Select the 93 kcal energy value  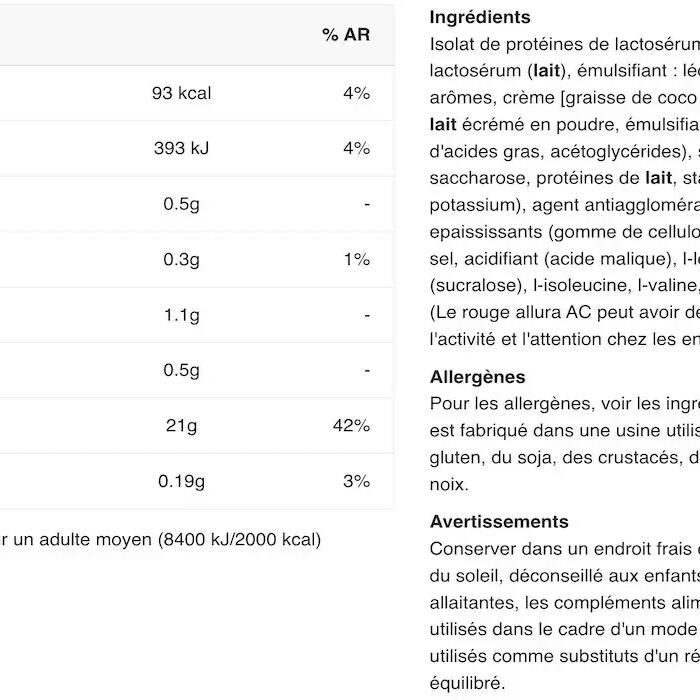[x=181, y=93]
